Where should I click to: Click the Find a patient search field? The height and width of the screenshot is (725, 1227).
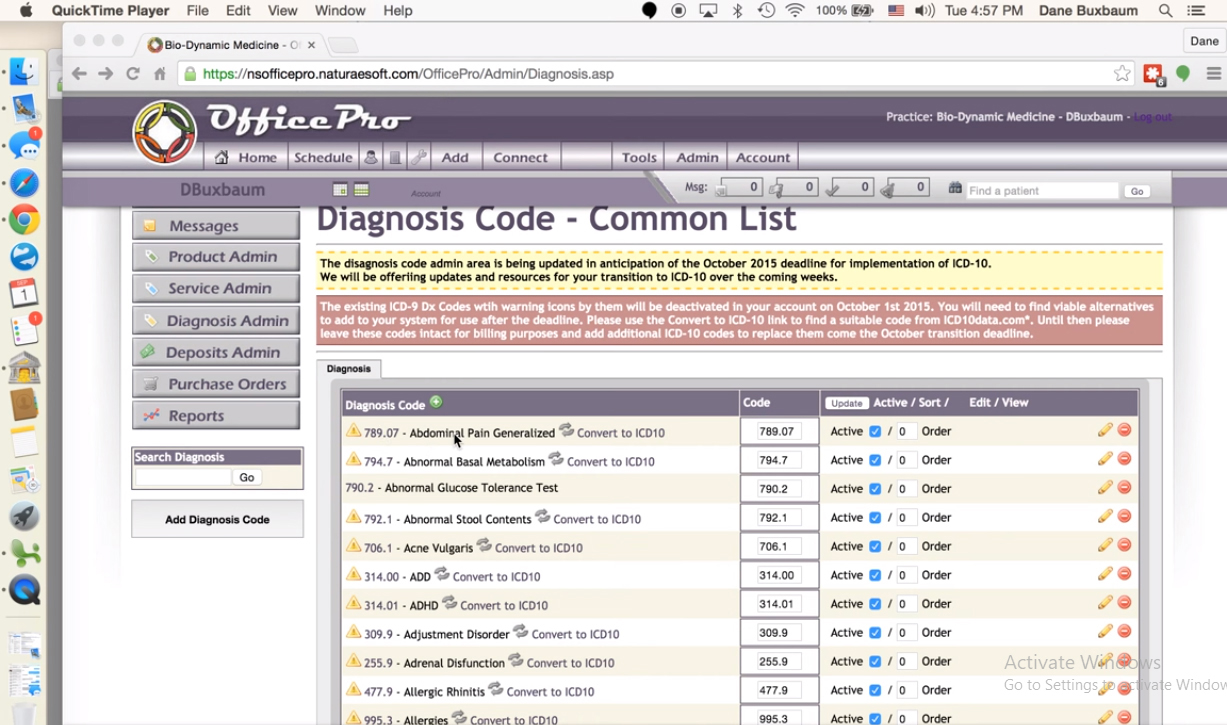(1042, 190)
